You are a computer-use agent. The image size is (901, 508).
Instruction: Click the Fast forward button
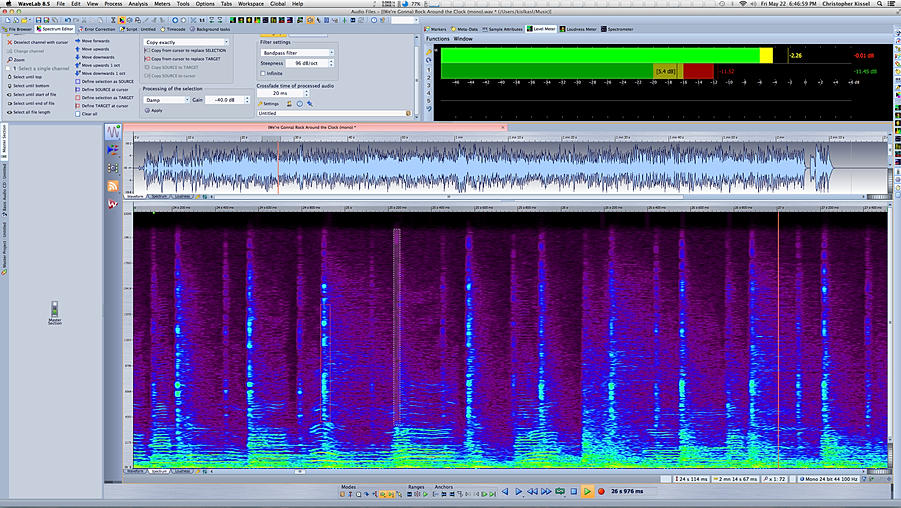coord(546,491)
